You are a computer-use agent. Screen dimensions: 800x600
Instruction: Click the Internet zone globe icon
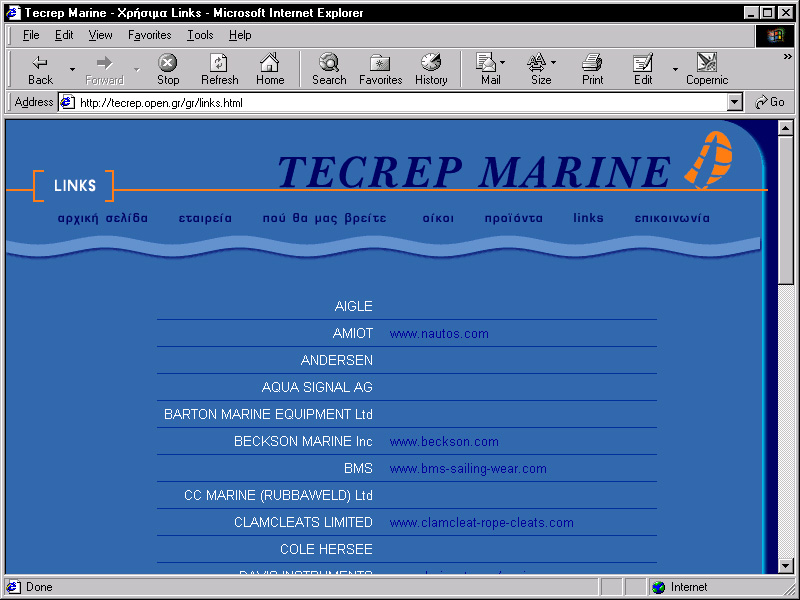tap(659, 587)
